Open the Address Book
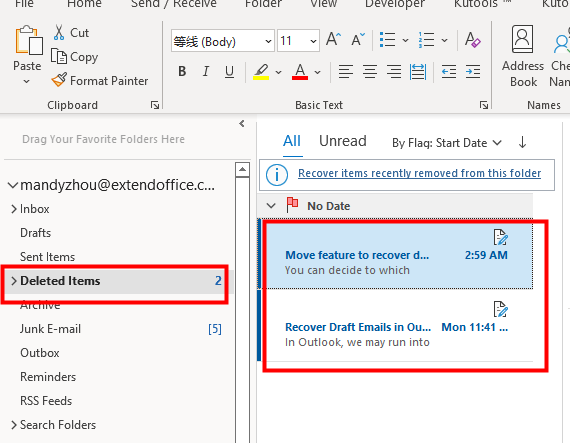Image resolution: width=570 pixels, height=443 pixels. (523, 56)
